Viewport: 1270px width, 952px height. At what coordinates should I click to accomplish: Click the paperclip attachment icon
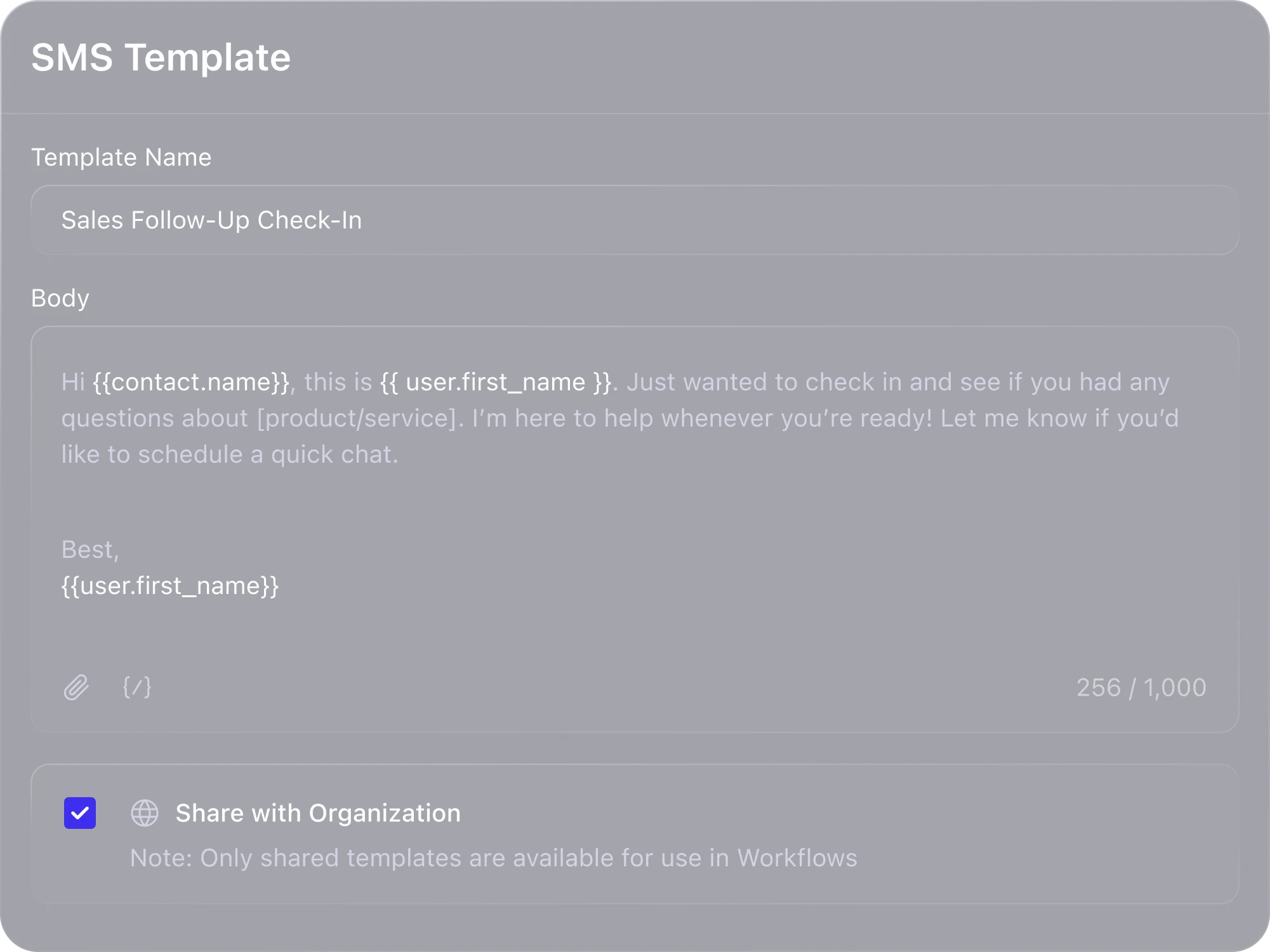pyautogui.click(x=76, y=687)
